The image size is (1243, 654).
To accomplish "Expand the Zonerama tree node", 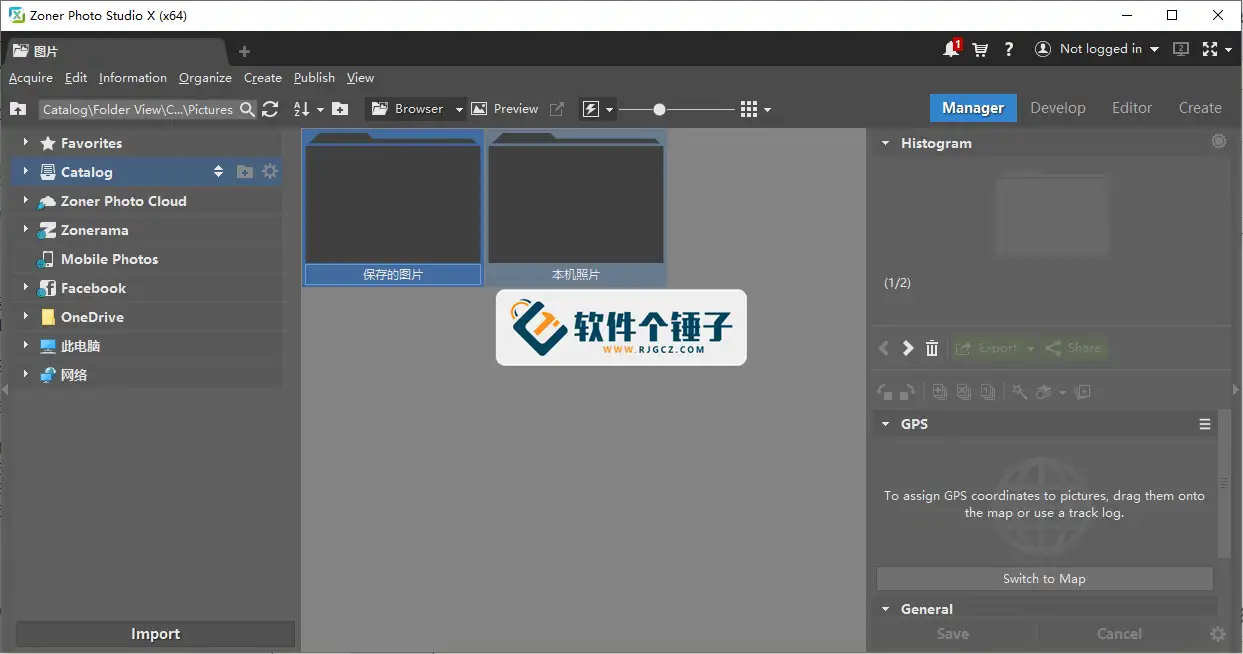I will tap(25, 230).
